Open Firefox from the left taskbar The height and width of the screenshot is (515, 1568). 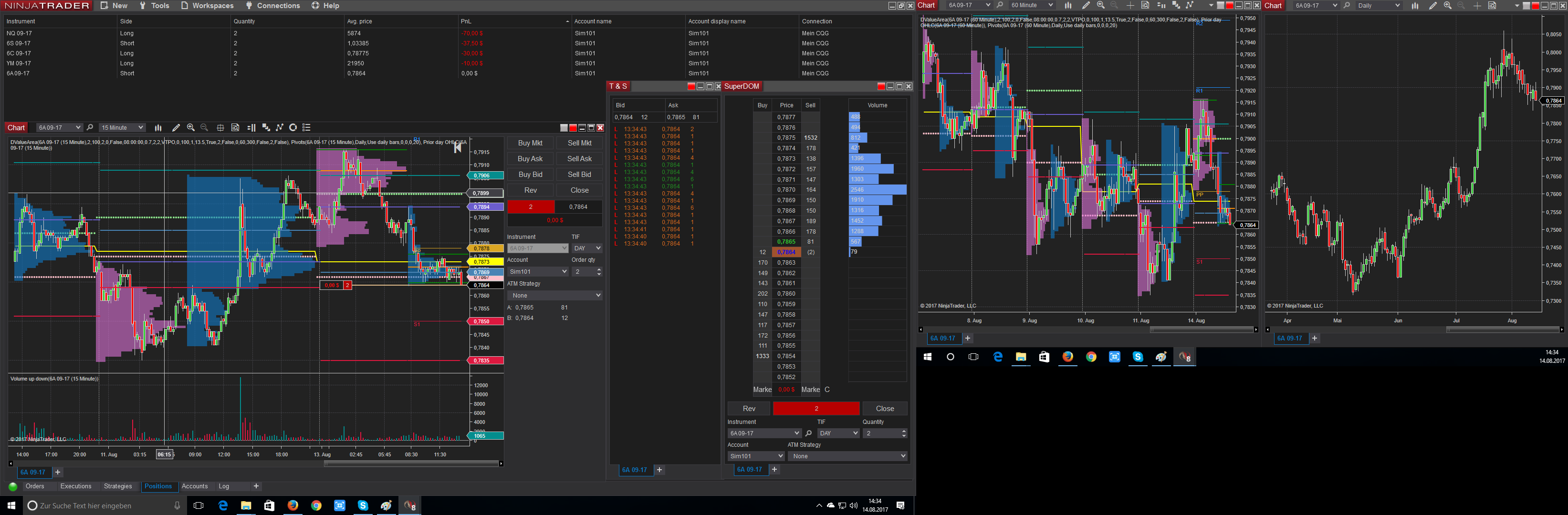[293, 505]
